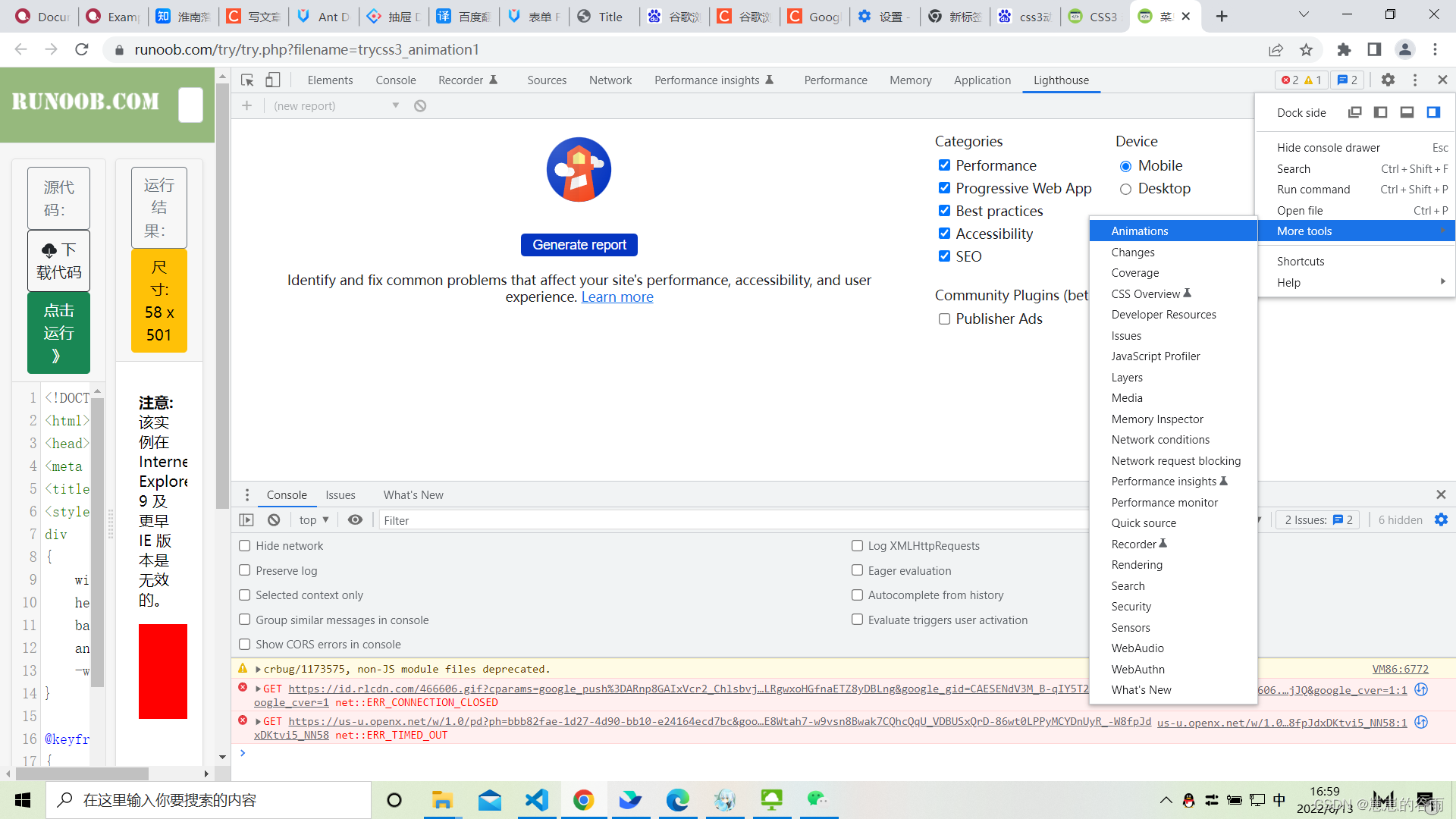Open the top context dropdown
1456x819 pixels.
coord(314,520)
